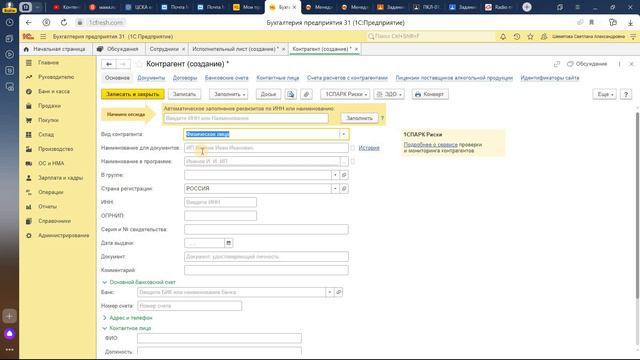Open new browser tab with plus button
Image resolution: width=640 pixels, height=360 pixels.
click(x=527, y=7)
